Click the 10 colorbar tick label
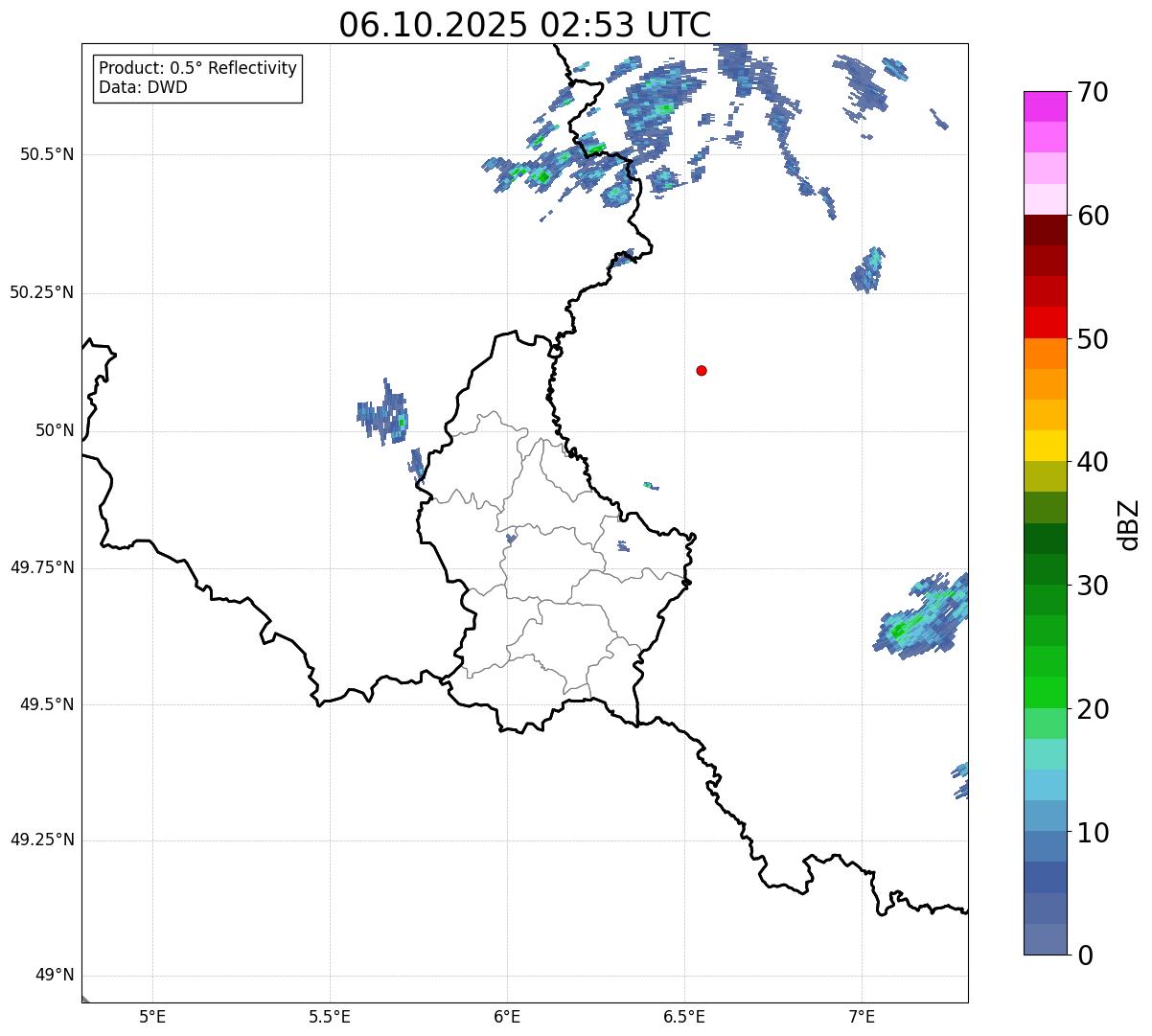The width and height of the screenshot is (1152, 1036). (1093, 832)
